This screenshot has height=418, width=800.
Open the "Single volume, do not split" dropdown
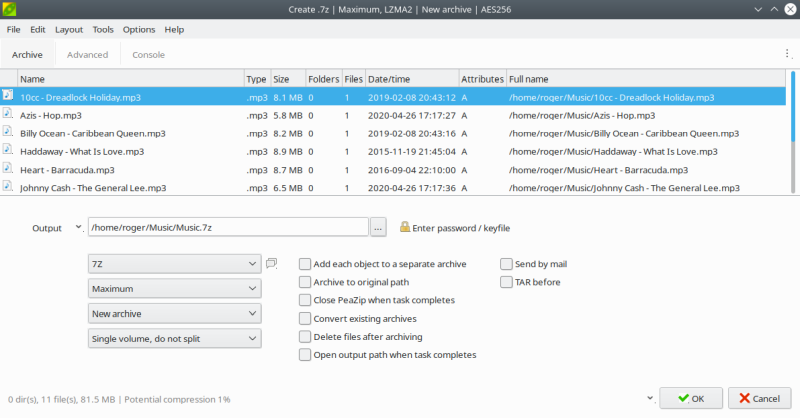[173, 338]
